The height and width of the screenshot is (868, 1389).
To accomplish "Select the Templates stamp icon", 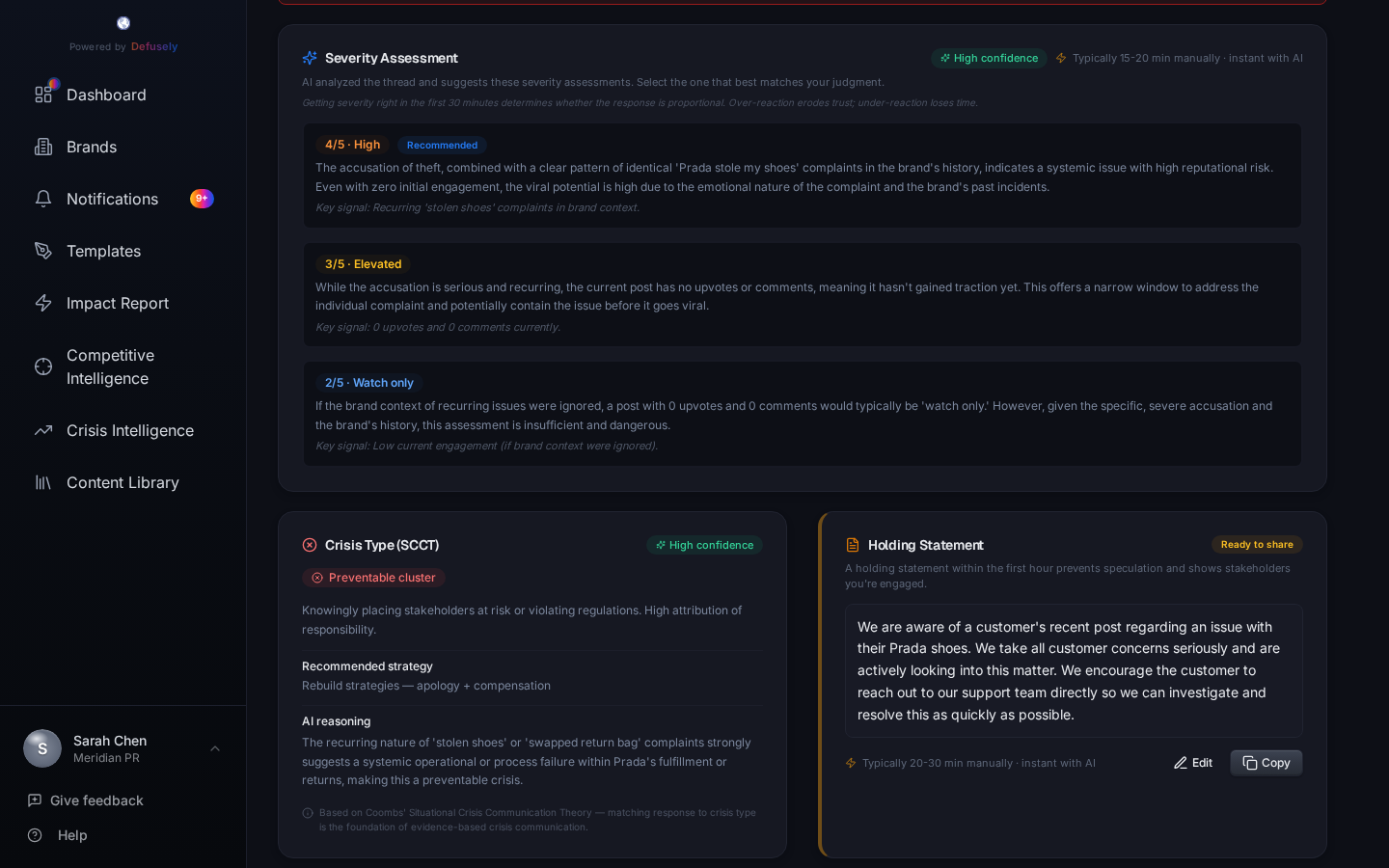I will click(43, 251).
